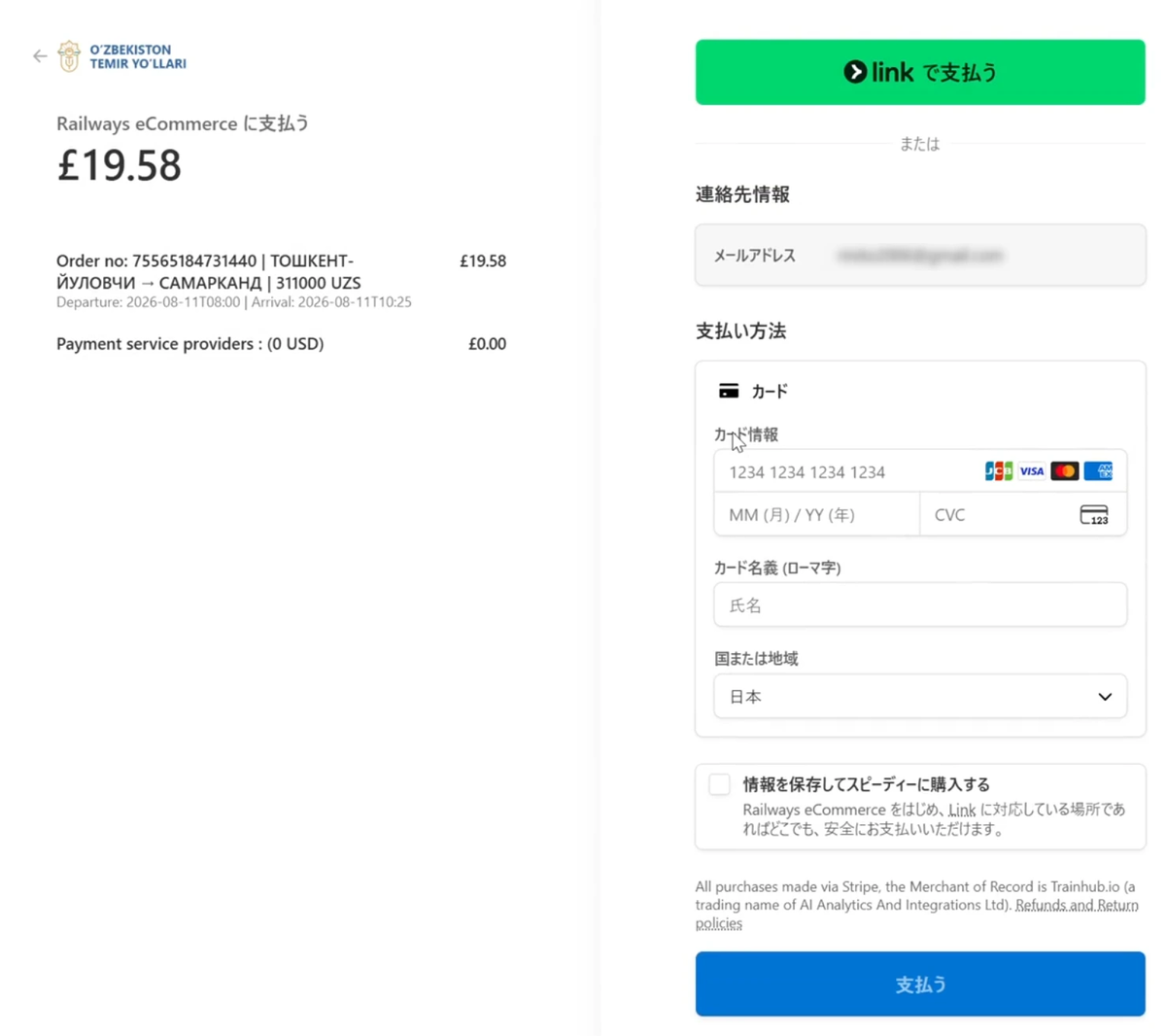The image size is (1166, 1036).
Task: Open the Refunds and Return policies link
Action: point(915,914)
